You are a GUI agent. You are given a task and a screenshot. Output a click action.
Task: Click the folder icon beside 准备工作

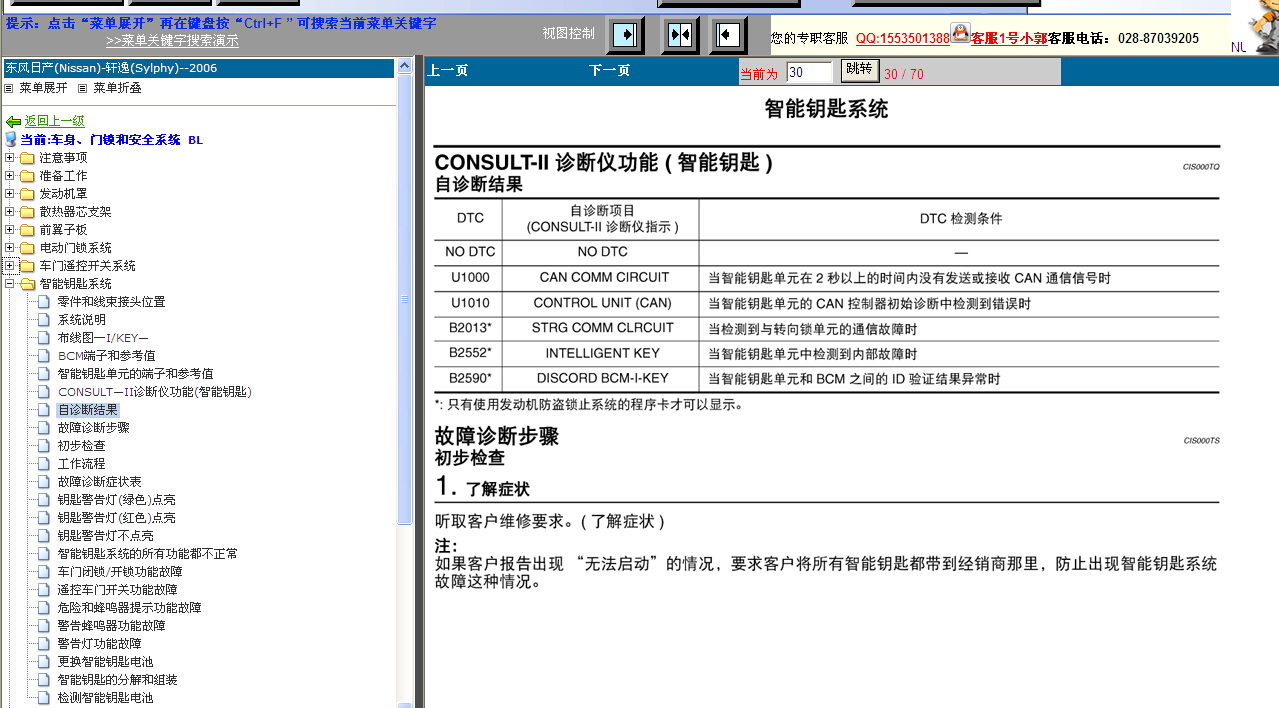(x=27, y=176)
